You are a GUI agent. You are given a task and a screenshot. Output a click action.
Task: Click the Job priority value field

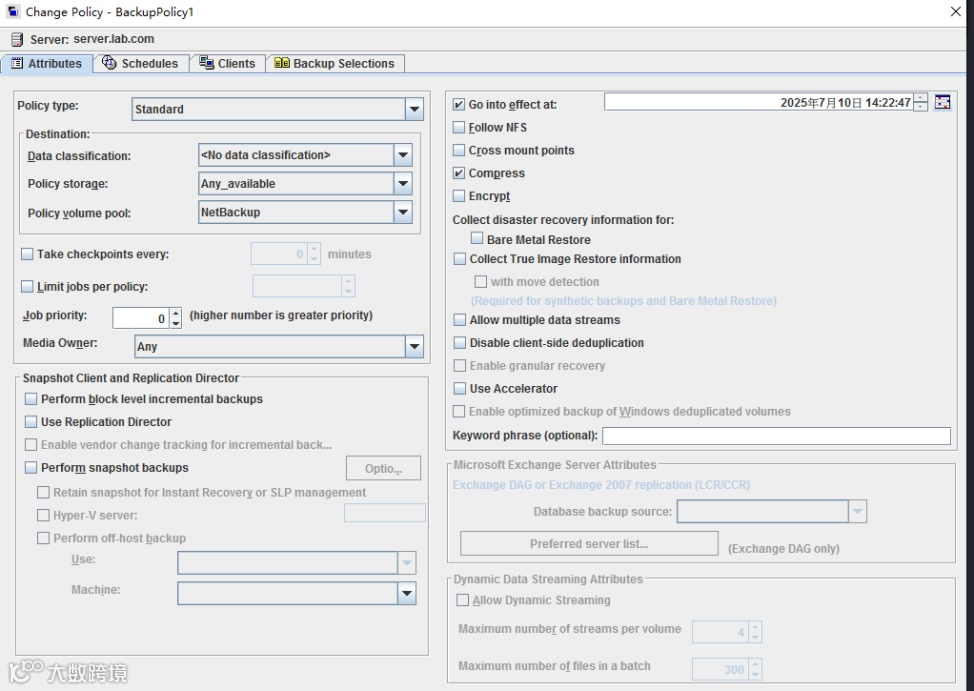141,318
